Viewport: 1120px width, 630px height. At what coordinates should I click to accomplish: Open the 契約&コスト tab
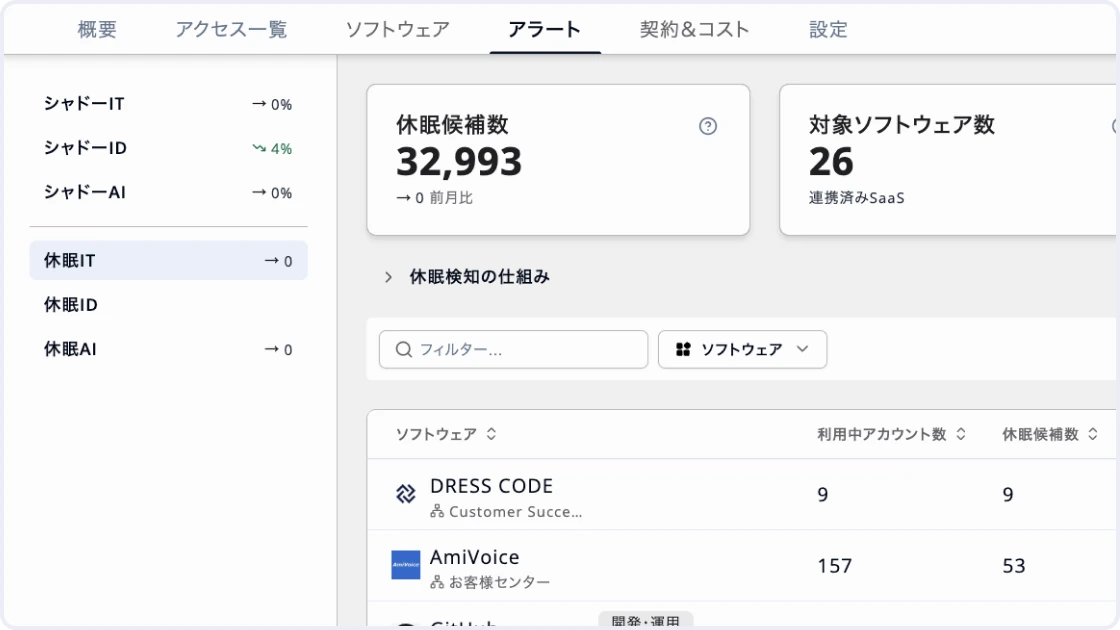[694, 29]
